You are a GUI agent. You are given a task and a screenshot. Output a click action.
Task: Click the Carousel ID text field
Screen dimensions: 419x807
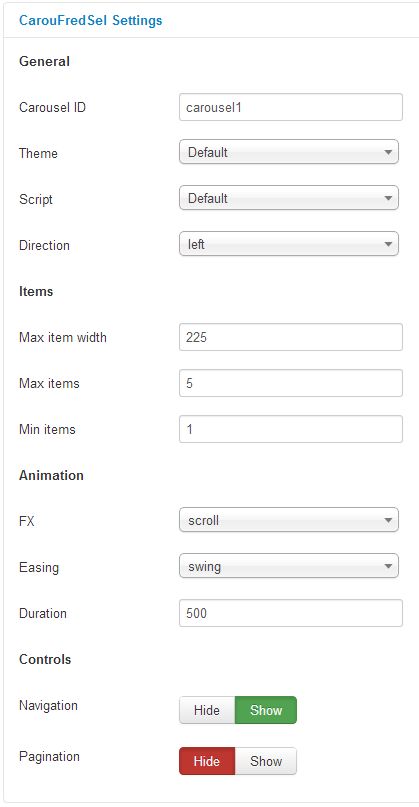[x=291, y=107]
